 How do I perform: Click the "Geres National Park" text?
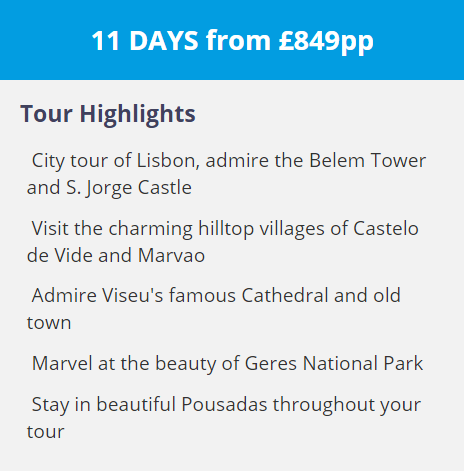point(334,363)
